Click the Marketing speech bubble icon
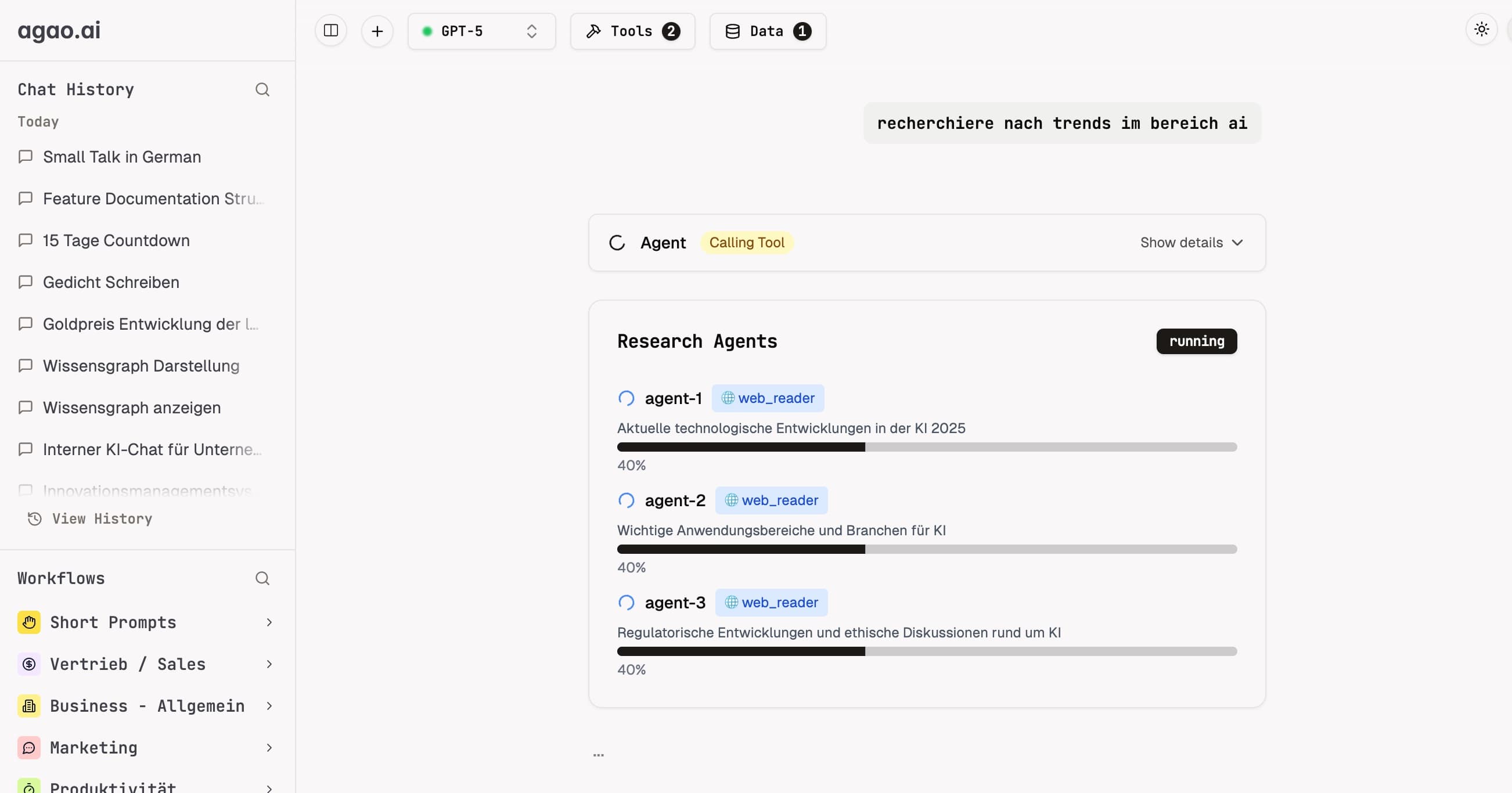This screenshot has width=1512, height=793. click(29, 747)
